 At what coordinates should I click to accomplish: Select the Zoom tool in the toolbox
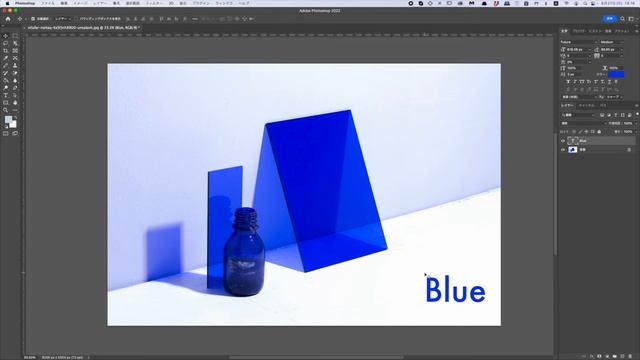pos(6,110)
